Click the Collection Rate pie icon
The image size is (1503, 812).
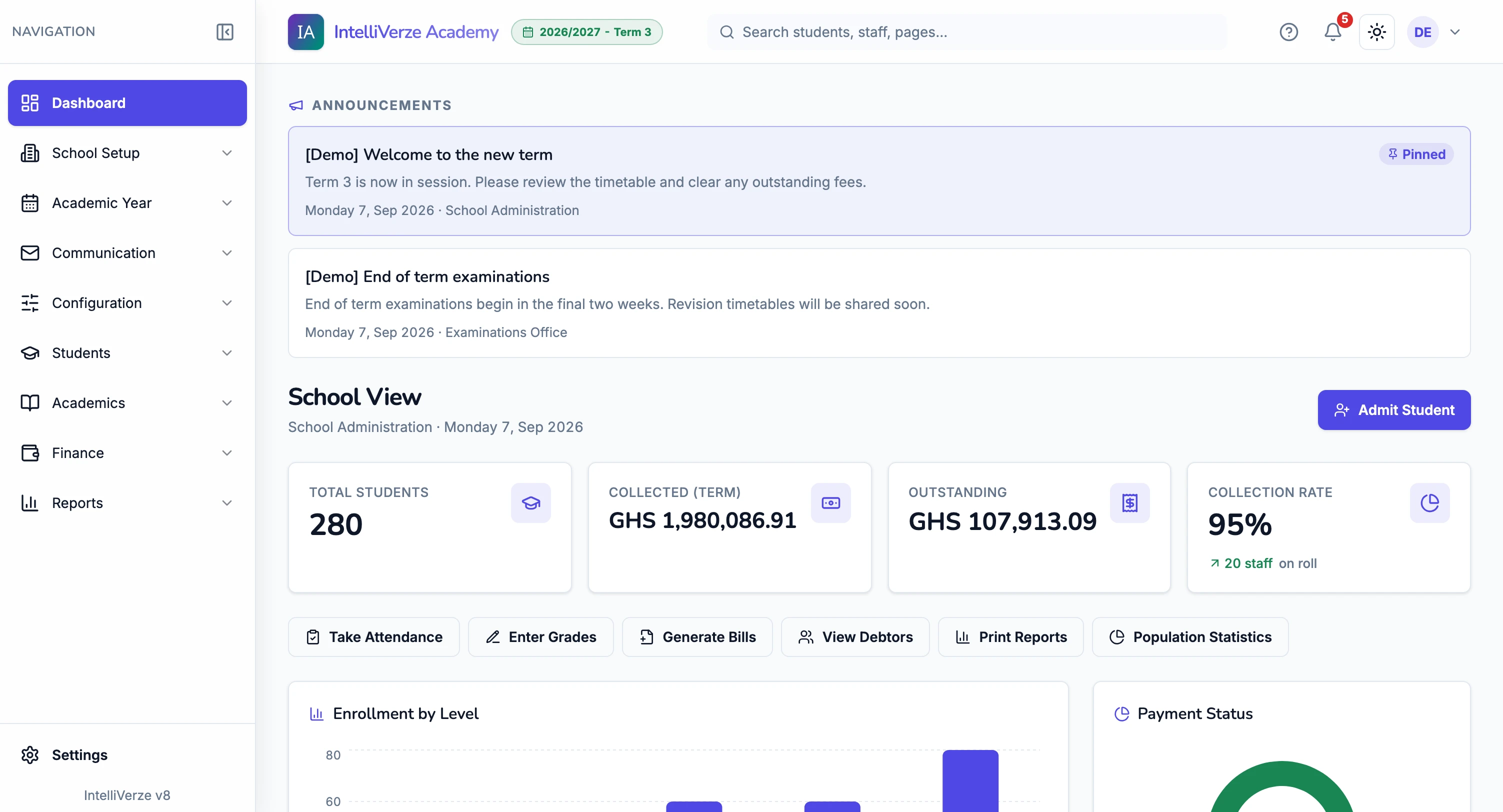pyautogui.click(x=1429, y=503)
